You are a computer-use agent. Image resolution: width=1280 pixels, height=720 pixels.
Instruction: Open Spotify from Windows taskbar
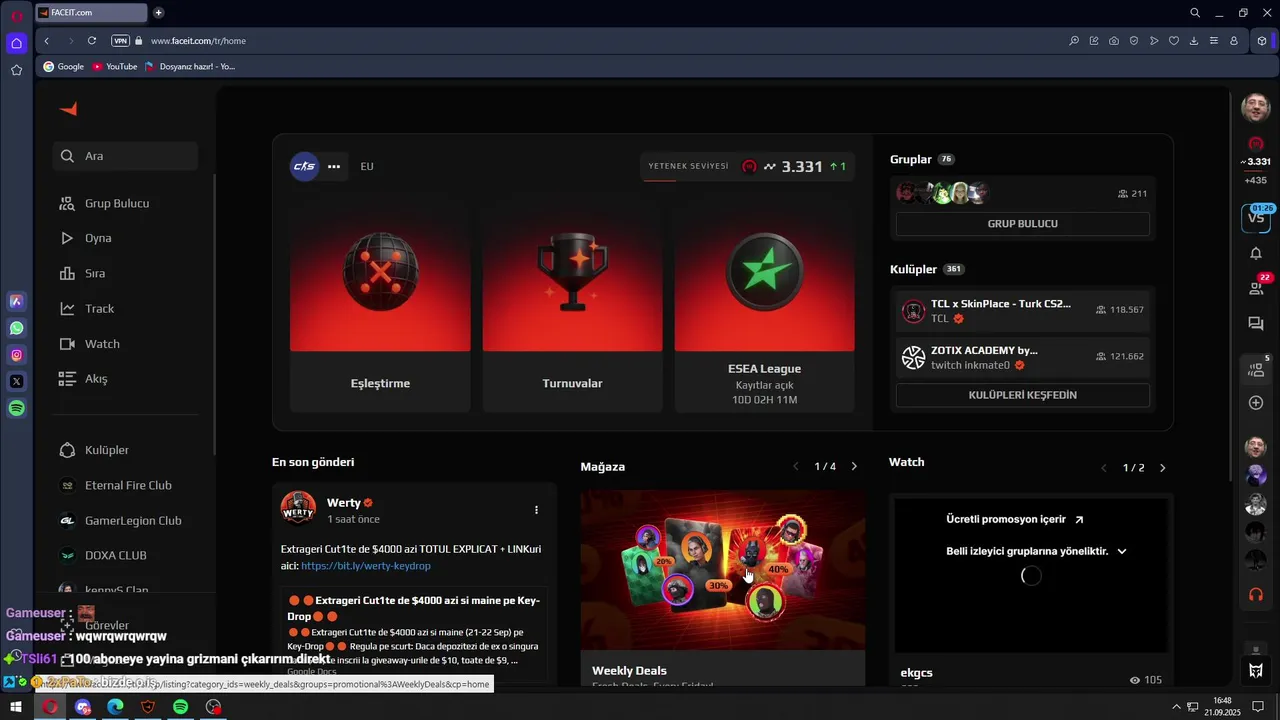point(180,707)
